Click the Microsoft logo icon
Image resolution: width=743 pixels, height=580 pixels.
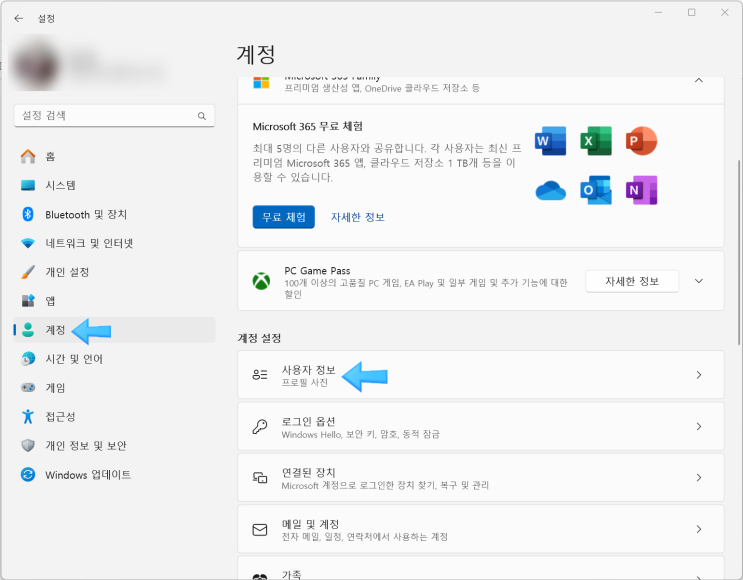pos(261,82)
